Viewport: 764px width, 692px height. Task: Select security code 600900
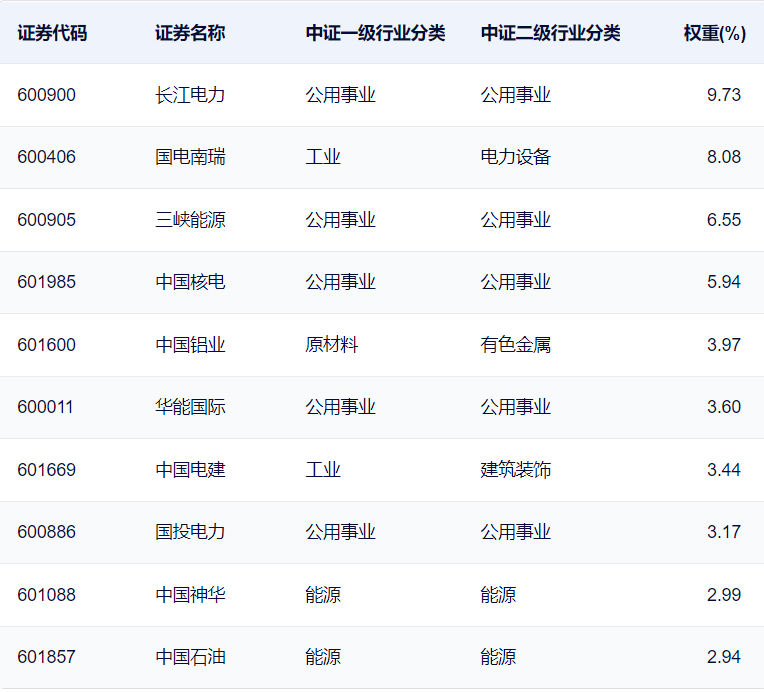46,95
